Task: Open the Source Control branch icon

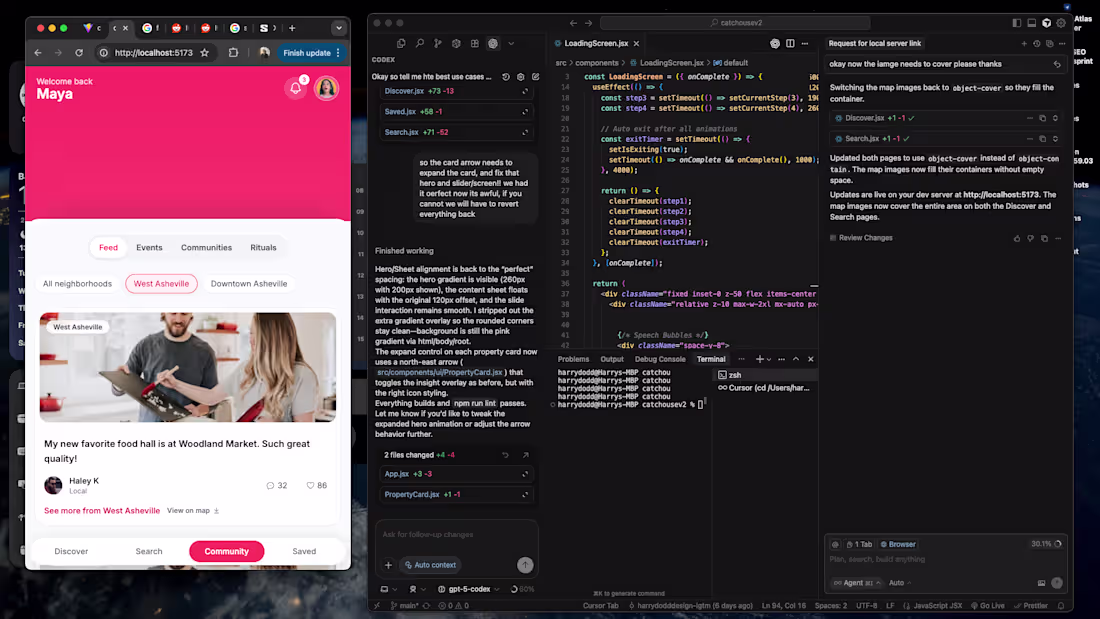Action: tap(438, 44)
